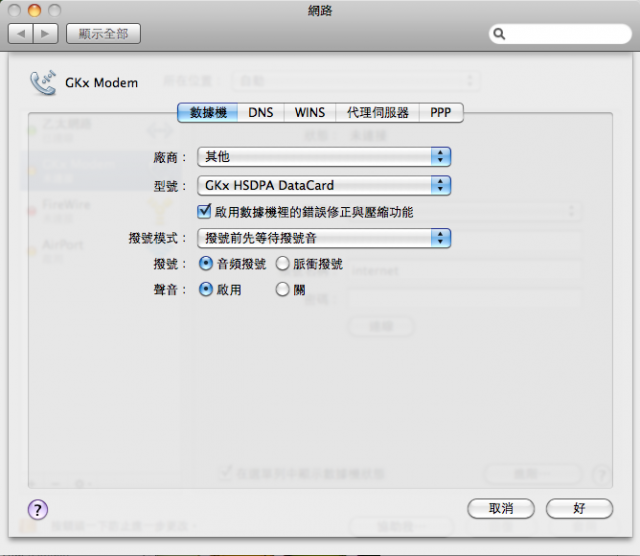This screenshot has height=556, width=640.
Task: Click in the search field
Action: pos(560,33)
